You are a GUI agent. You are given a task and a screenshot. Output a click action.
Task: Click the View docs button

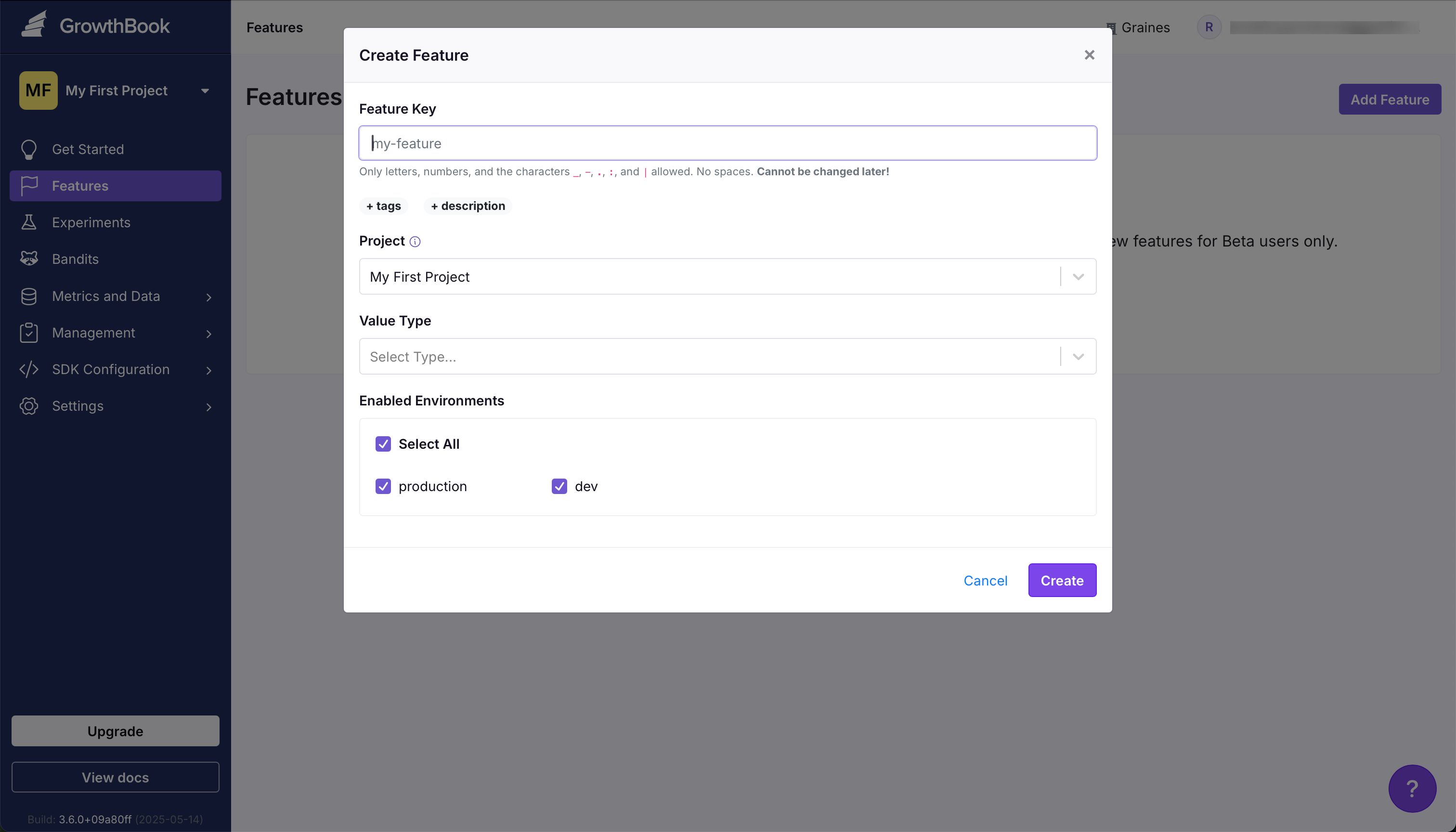(116, 777)
